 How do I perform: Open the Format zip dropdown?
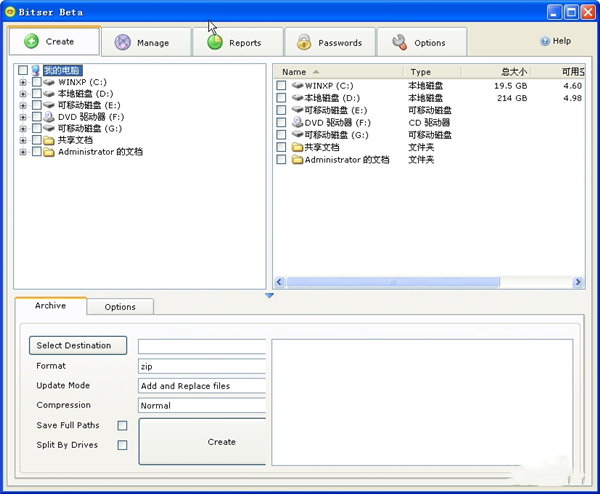[x=202, y=366]
